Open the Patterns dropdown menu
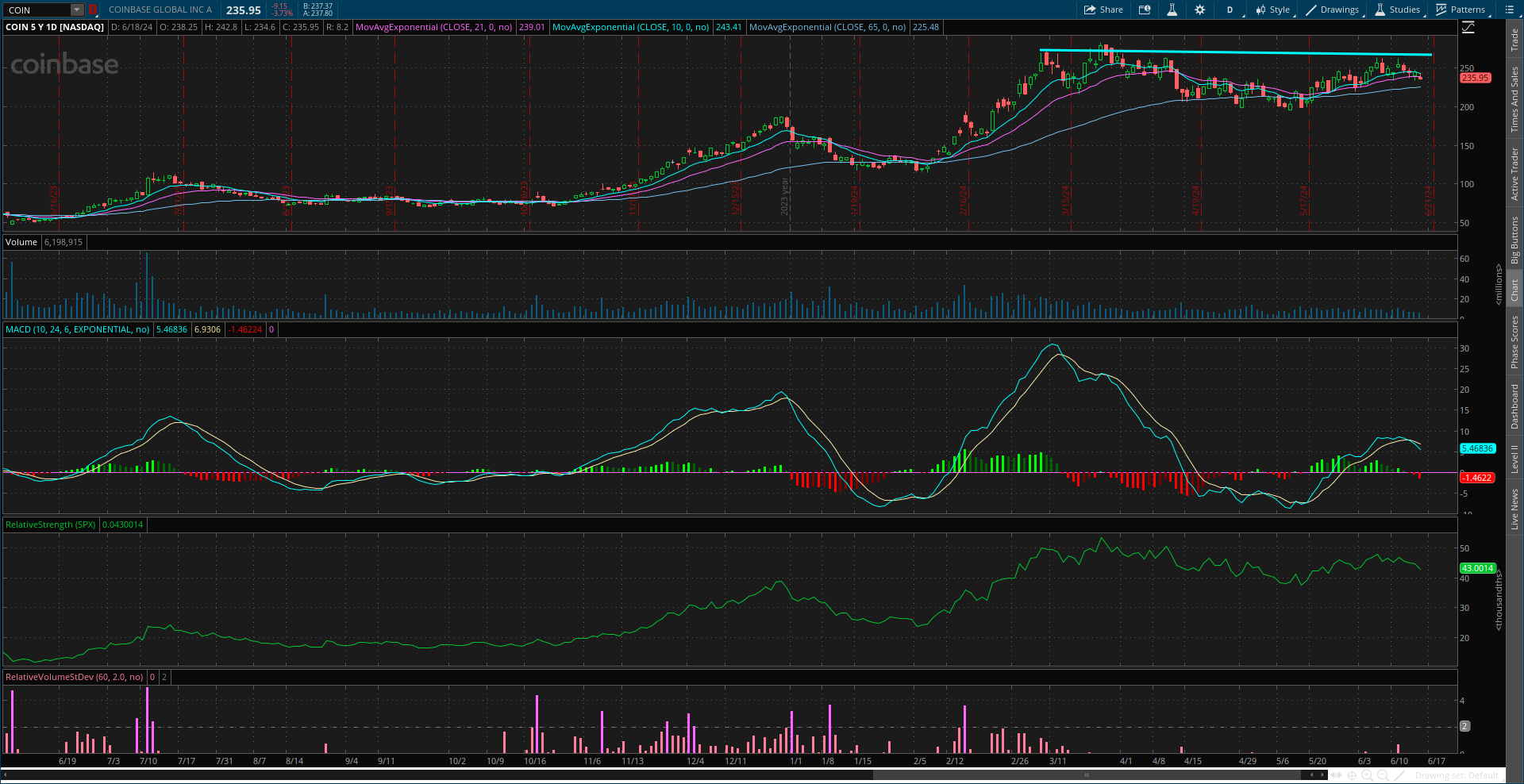 pyautogui.click(x=1460, y=10)
